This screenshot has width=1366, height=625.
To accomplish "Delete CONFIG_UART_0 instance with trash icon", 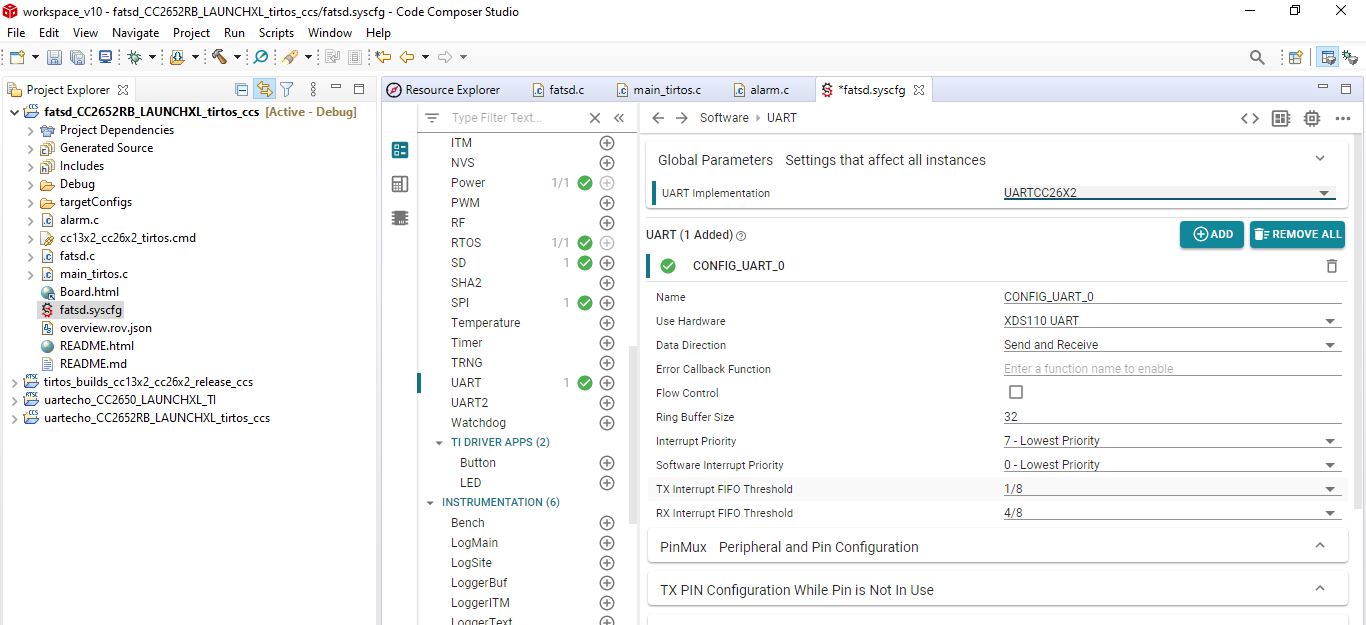I will 1331,266.
